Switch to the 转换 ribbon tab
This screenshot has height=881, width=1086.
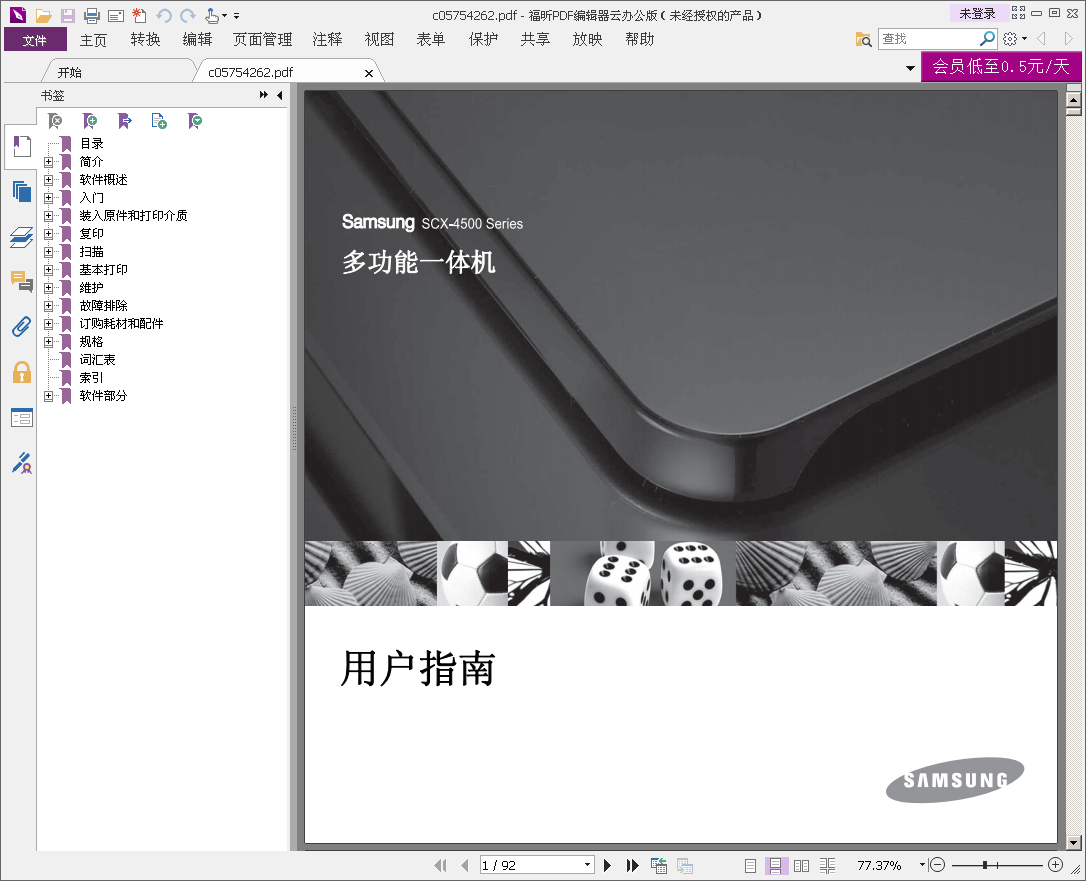[x=145, y=39]
